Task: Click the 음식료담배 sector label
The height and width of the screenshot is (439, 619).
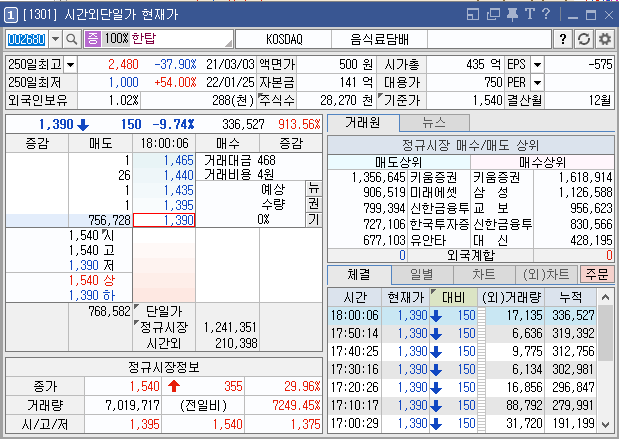Action: click(x=379, y=39)
